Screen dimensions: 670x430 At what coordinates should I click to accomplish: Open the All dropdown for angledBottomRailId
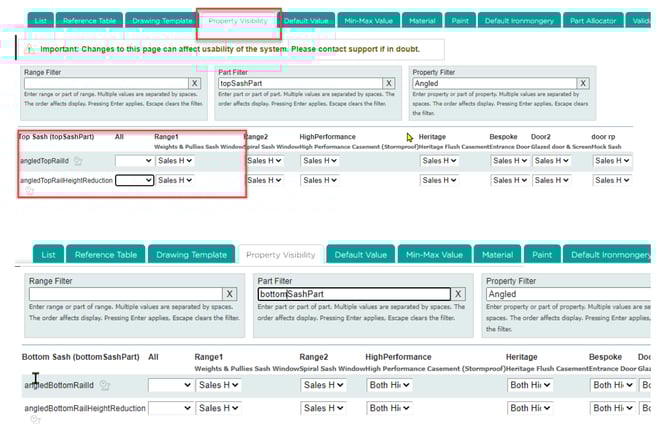[x=170, y=384]
